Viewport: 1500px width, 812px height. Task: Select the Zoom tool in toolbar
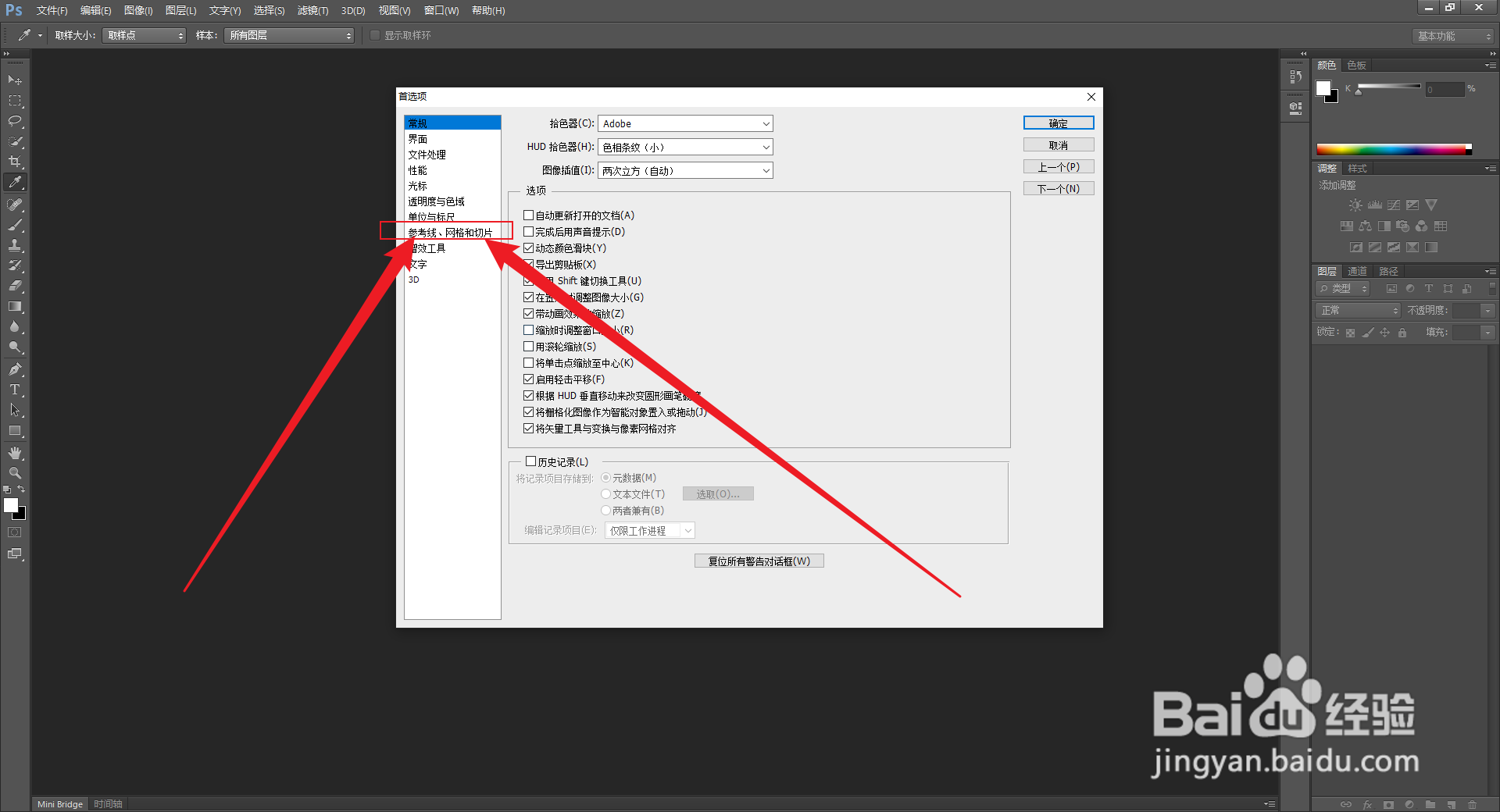(15, 473)
